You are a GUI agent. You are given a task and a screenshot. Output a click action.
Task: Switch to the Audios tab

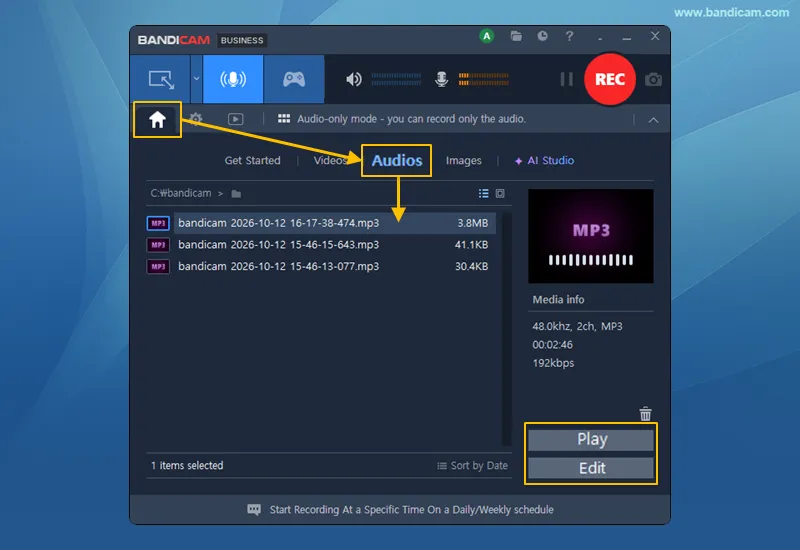pyautogui.click(x=397, y=160)
